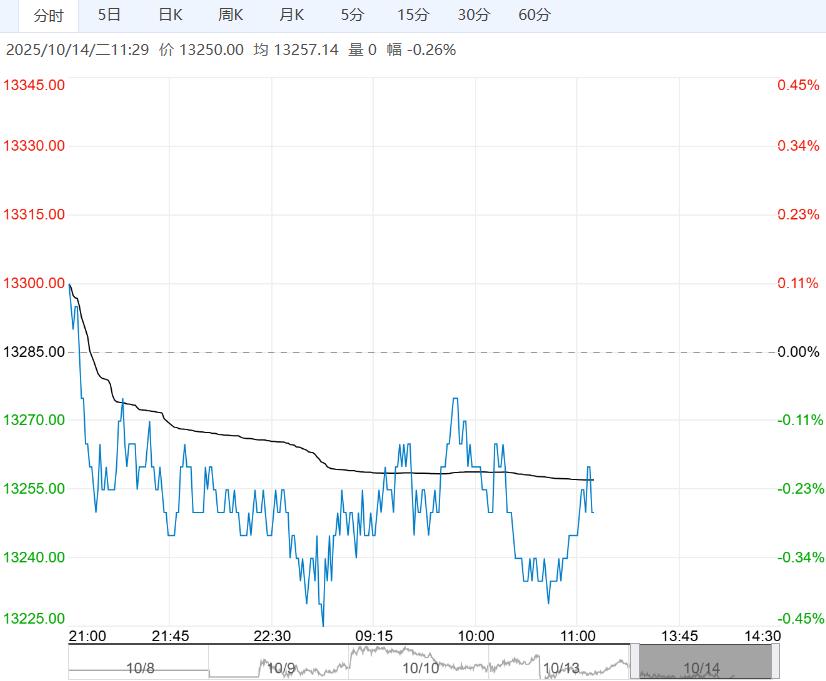Click the price lowest point near 13225
The image size is (826, 681).
(x=322, y=625)
